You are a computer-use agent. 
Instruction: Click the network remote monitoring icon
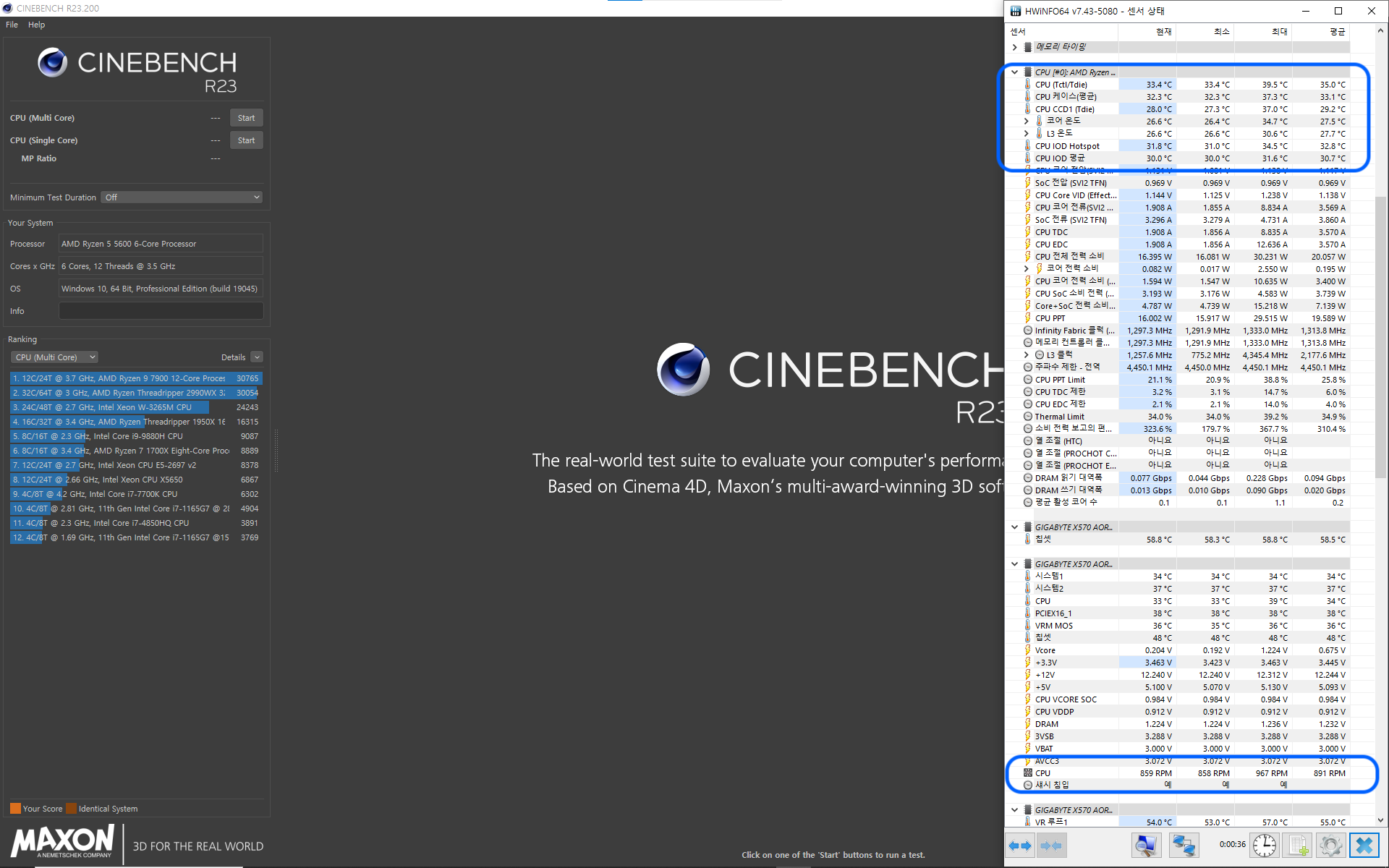coord(1184,846)
